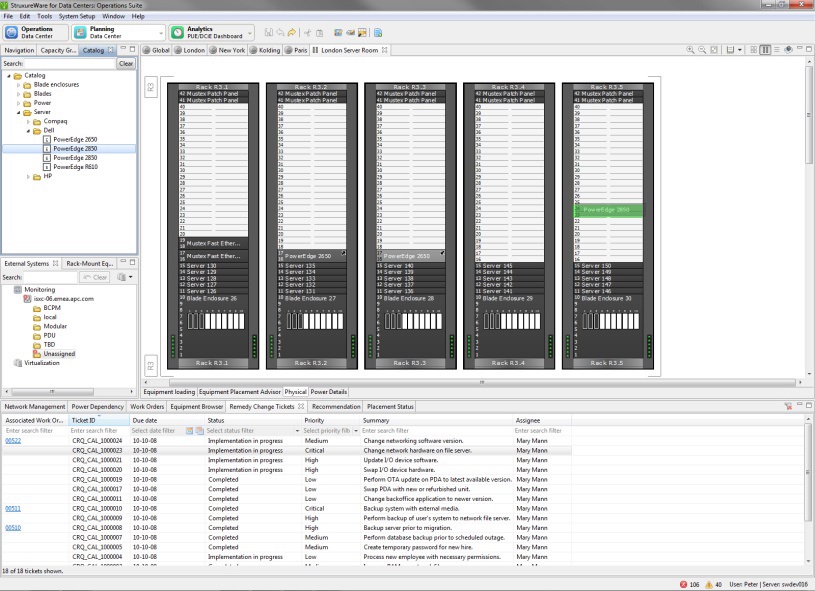This screenshot has width=815, height=591.
Task: Click the Operations Data Center icon
Action: click(x=12, y=32)
